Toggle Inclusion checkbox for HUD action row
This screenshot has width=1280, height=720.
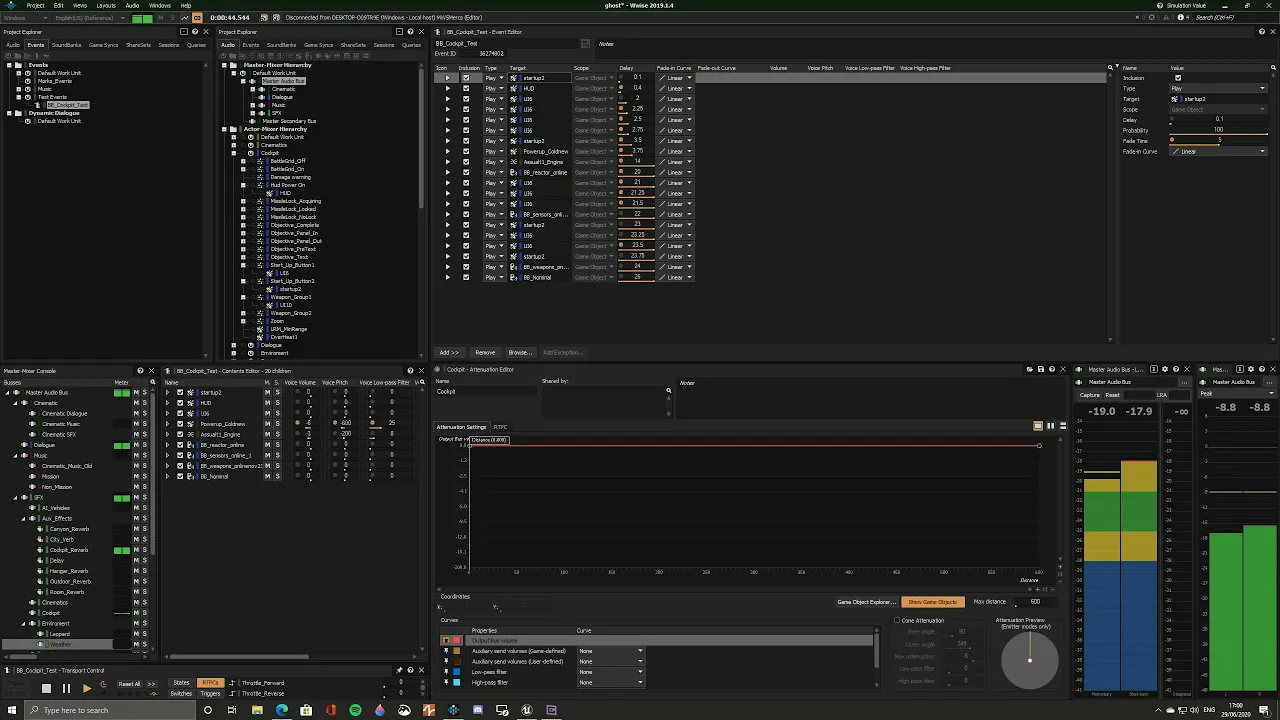click(x=465, y=88)
